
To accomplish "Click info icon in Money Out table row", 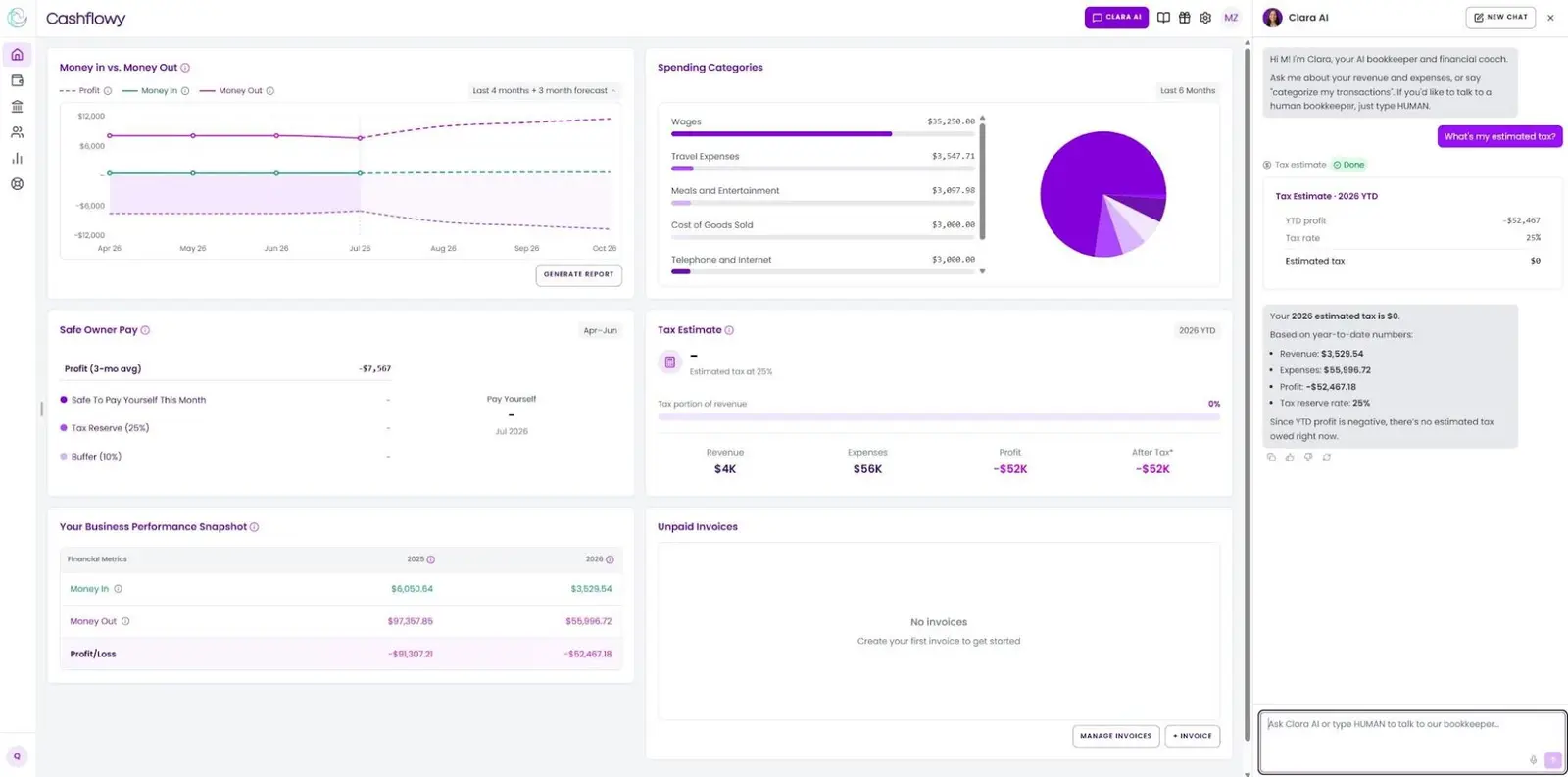I will point(125,621).
